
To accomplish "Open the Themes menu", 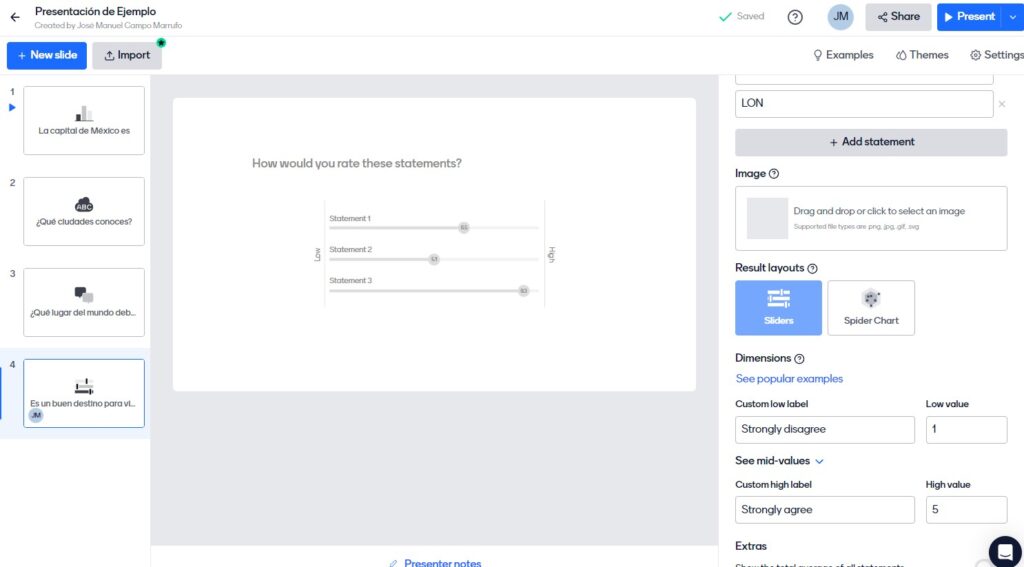I will pos(922,55).
